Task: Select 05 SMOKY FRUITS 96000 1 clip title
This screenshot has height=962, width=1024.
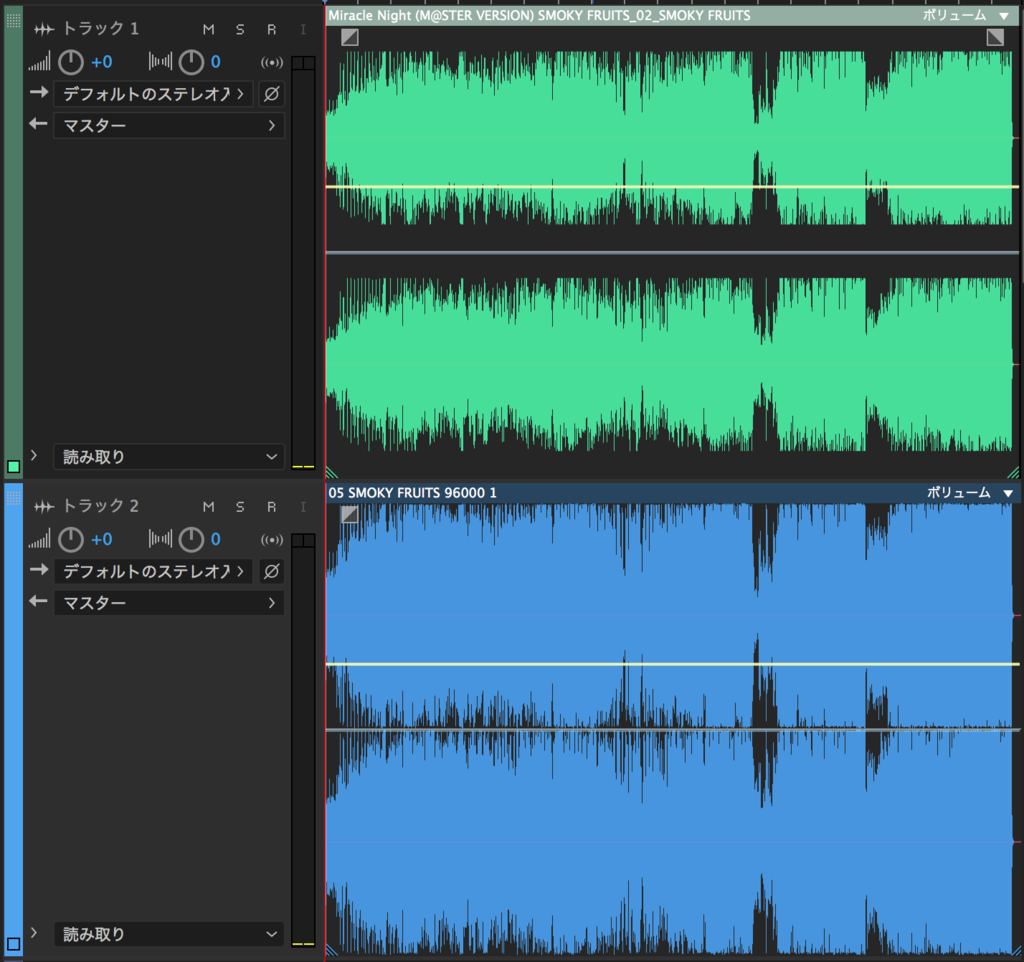Action: point(413,493)
